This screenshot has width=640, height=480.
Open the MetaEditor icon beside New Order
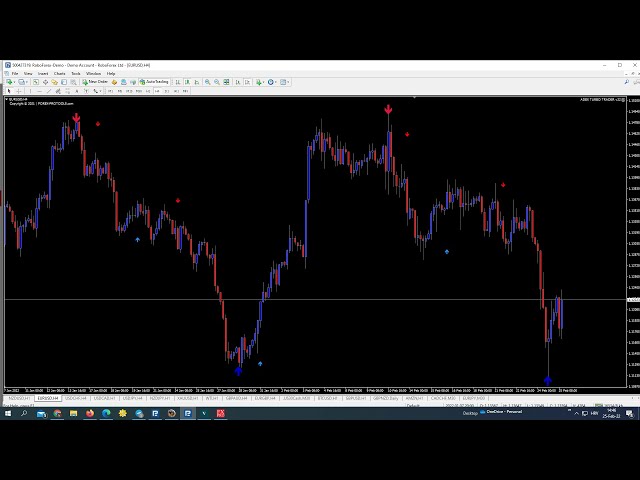pos(114,82)
